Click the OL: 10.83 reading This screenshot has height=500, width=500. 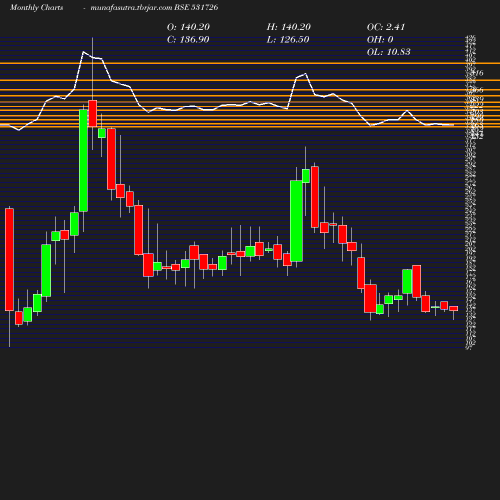[x=388, y=52]
